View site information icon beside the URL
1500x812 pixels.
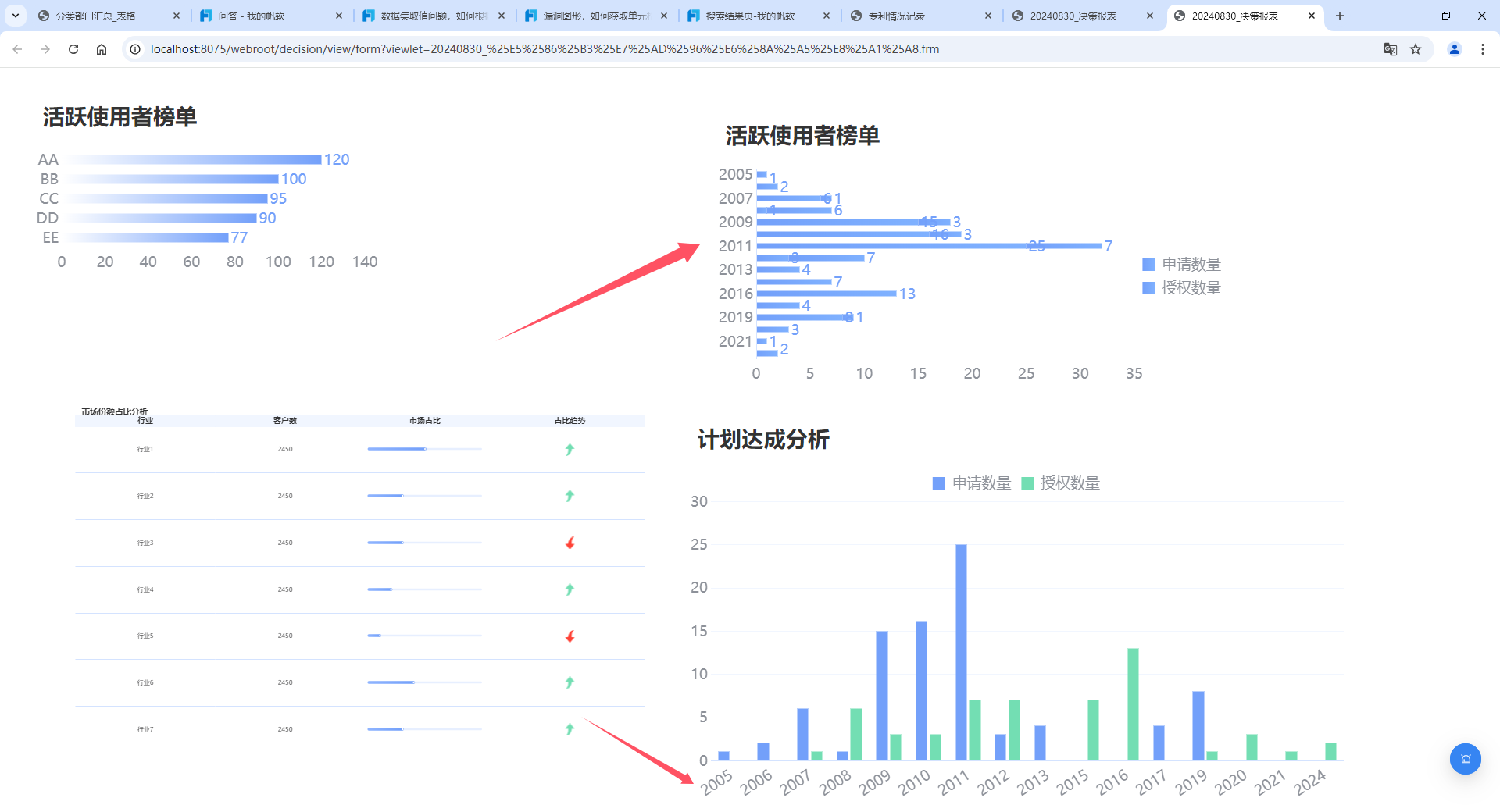[x=135, y=49]
